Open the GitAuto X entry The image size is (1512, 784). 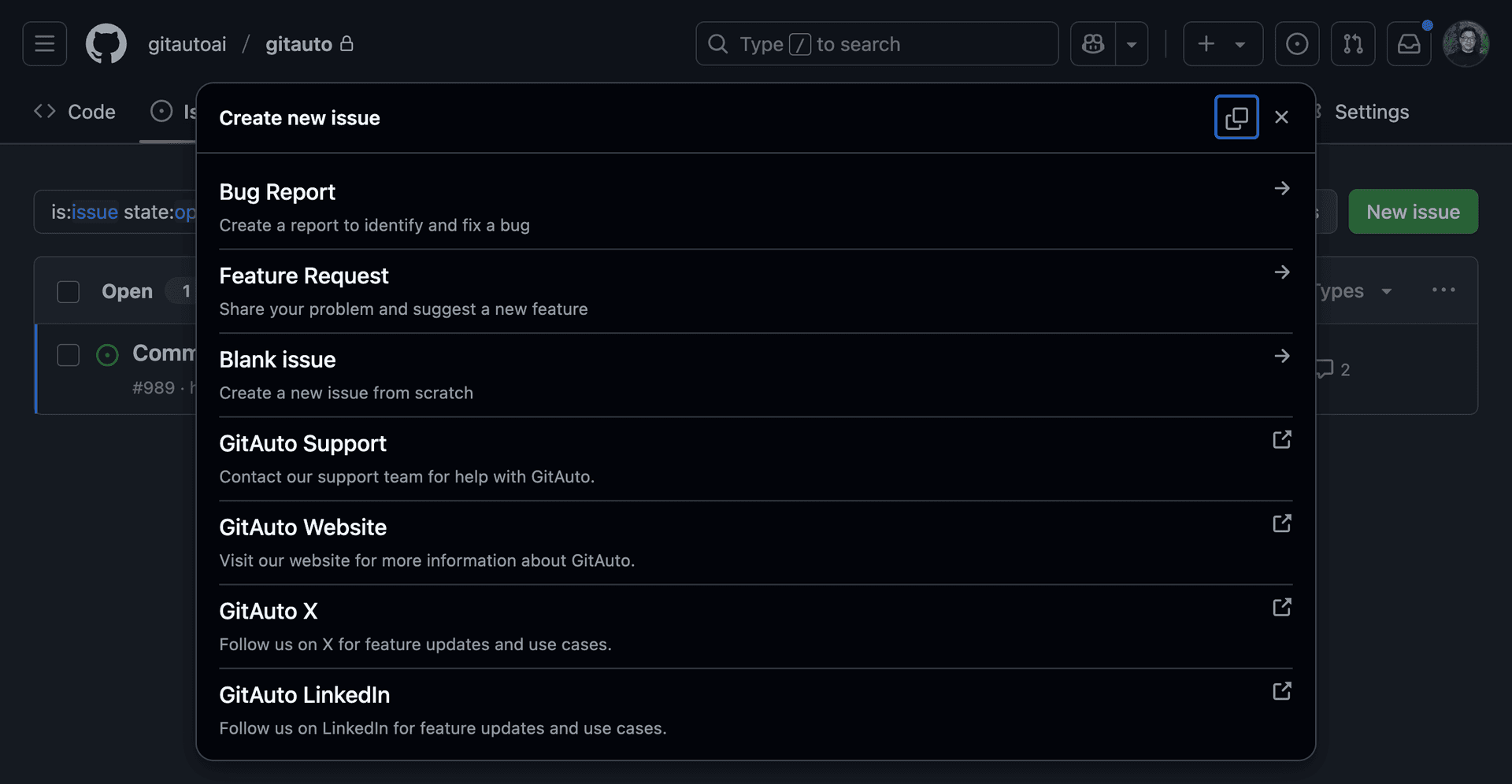coord(756,627)
